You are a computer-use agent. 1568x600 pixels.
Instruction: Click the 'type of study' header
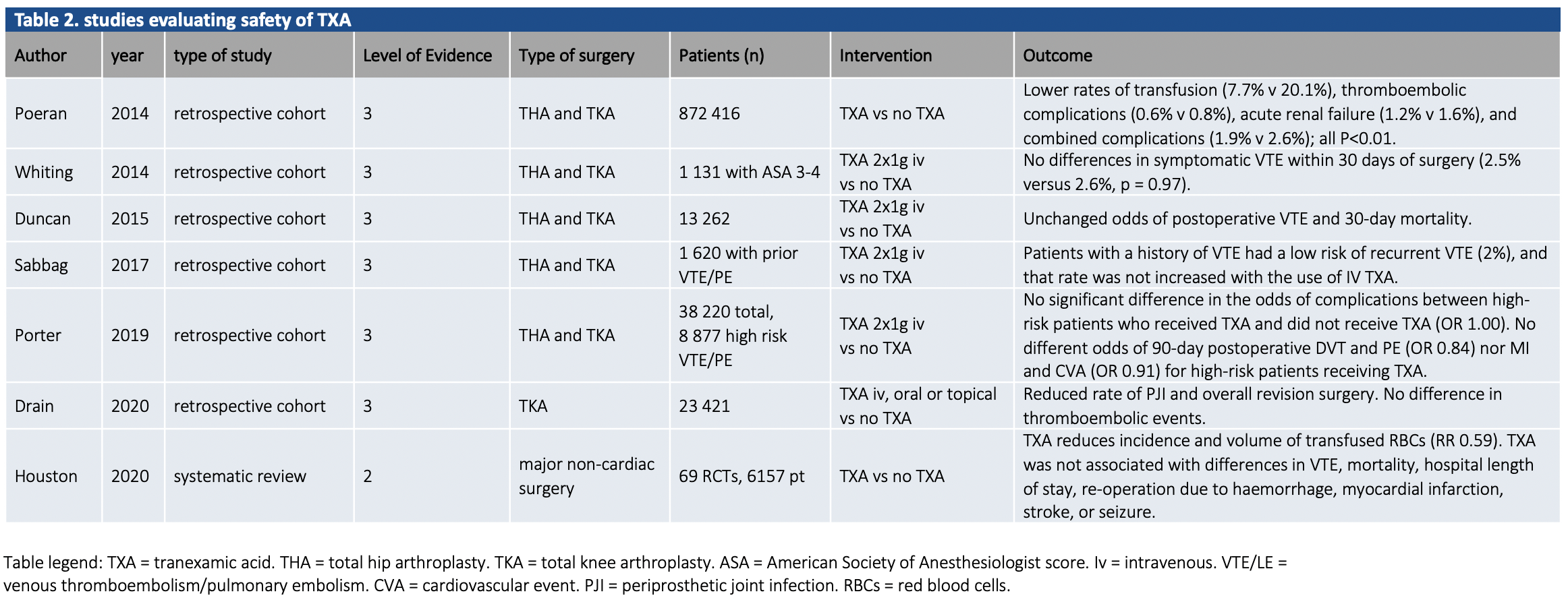(x=223, y=55)
